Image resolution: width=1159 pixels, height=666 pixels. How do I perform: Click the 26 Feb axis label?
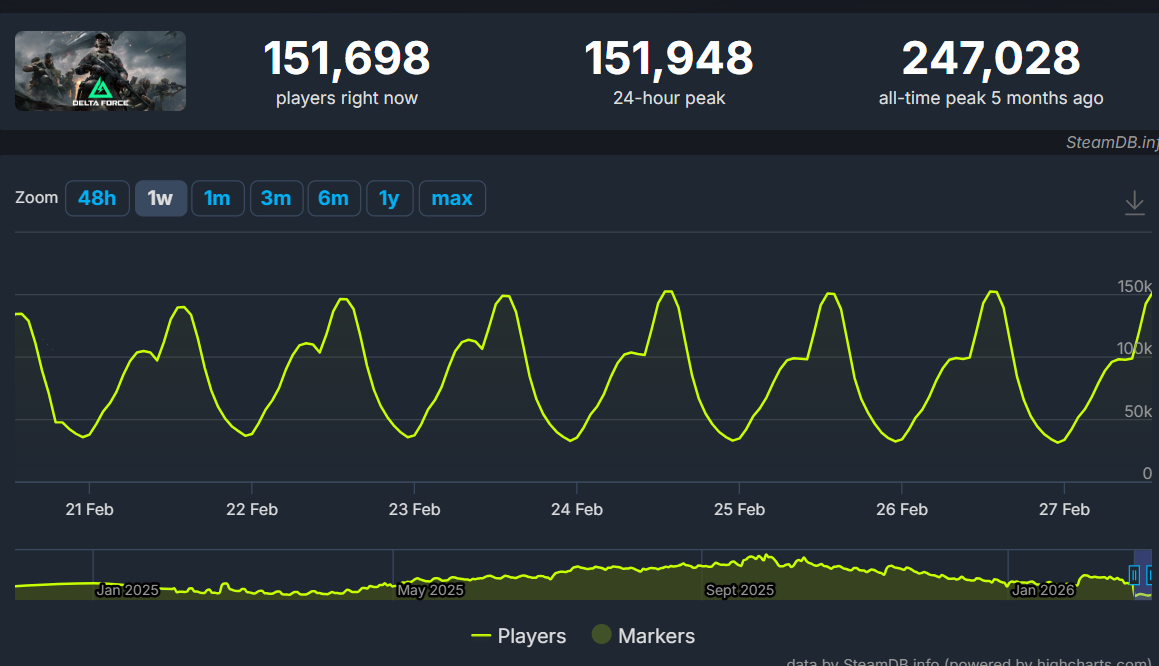pyautogui.click(x=902, y=509)
